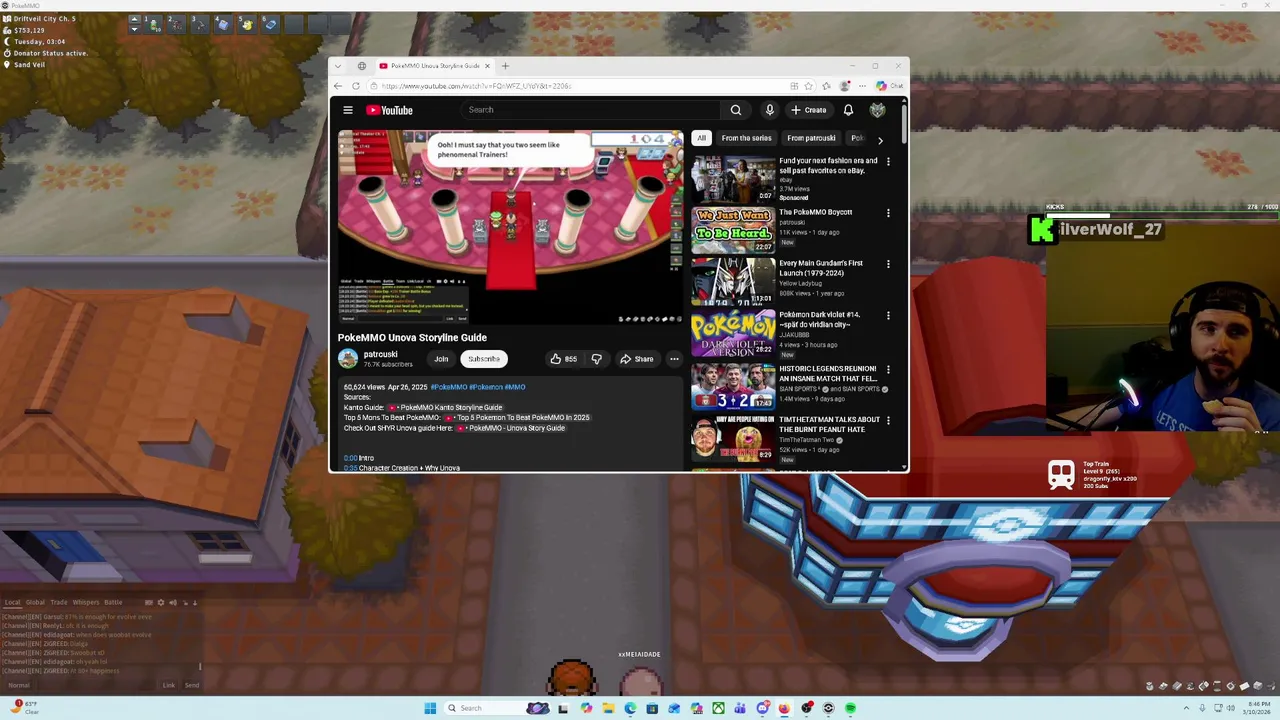Viewport: 1280px width, 720px height.
Task: Open browser profile icon in toolbar
Action: point(844,86)
